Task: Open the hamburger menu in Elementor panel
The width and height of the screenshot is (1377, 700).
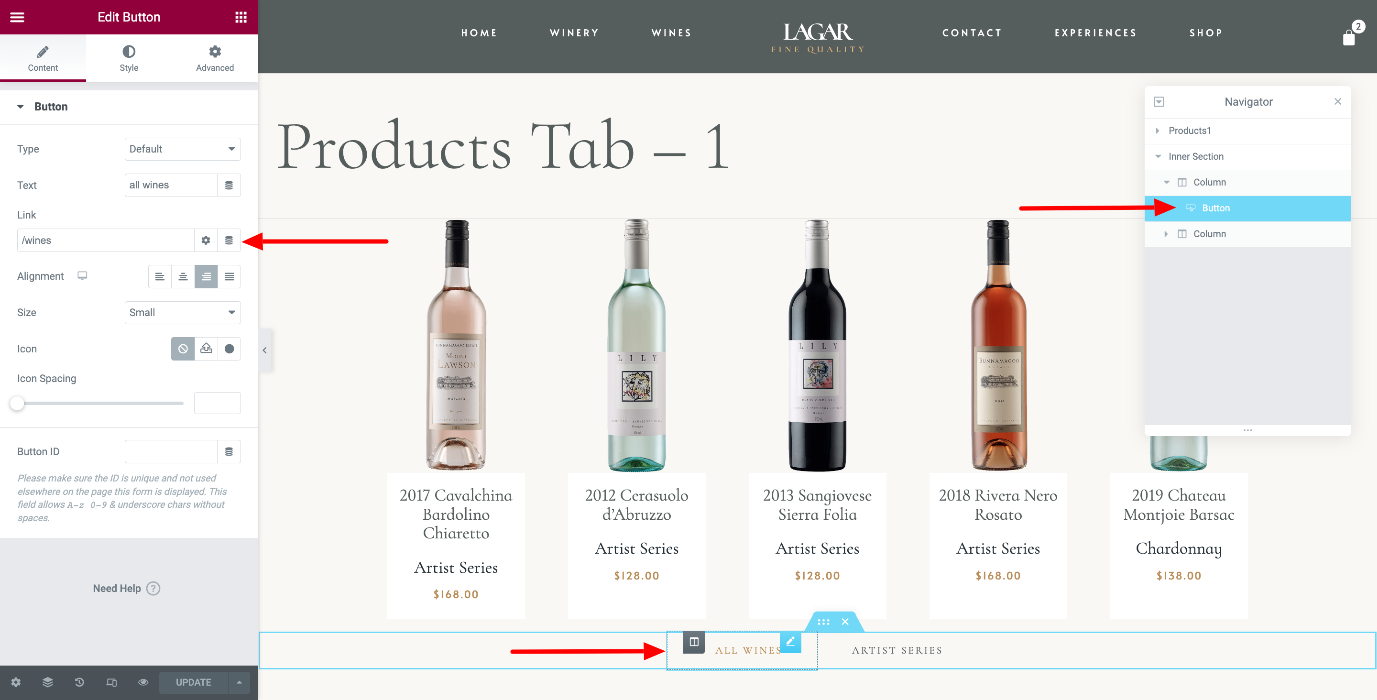Action: pyautogui.click(x=17, y=17)
